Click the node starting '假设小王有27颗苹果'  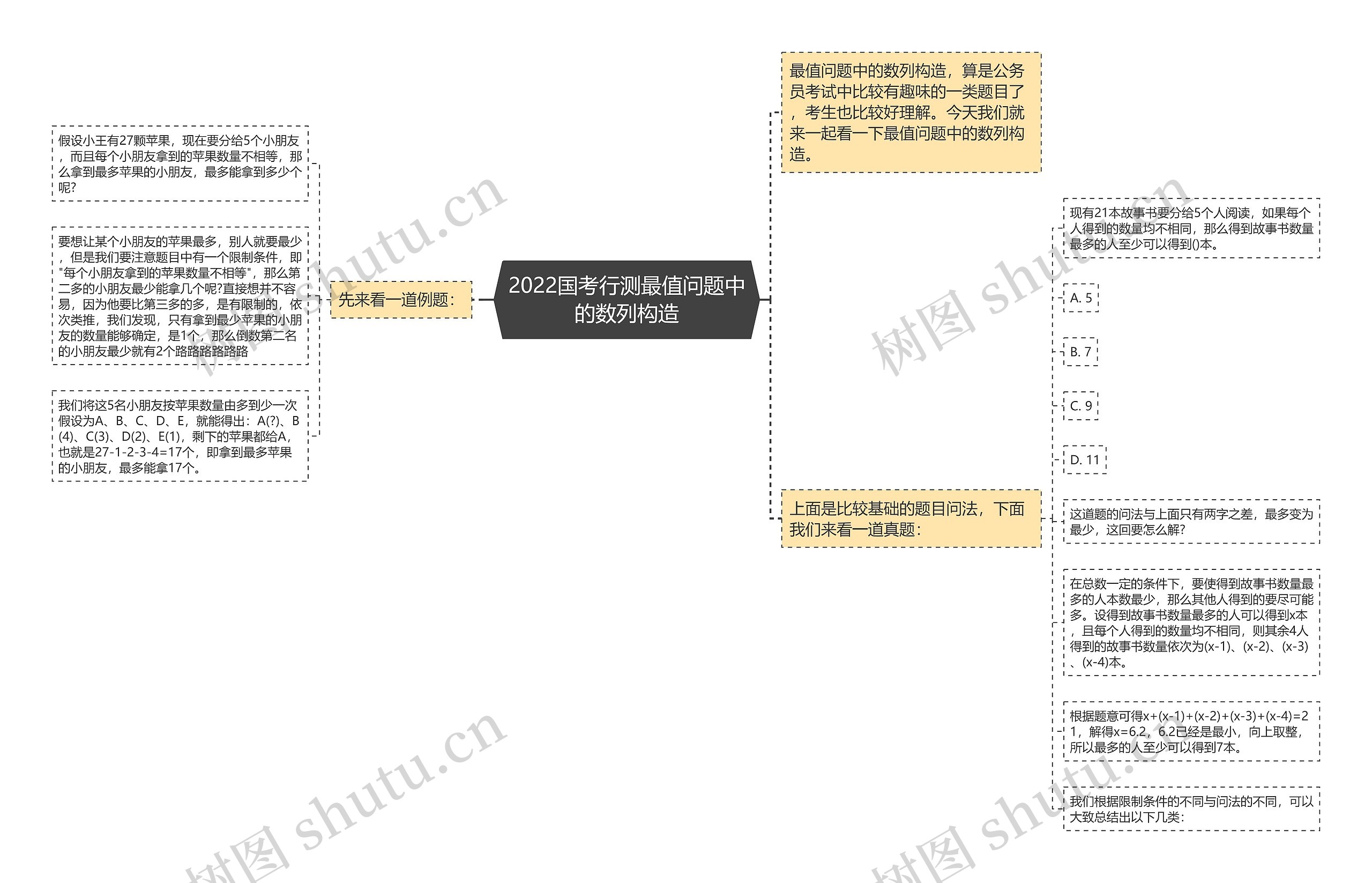tap(180, 164)
